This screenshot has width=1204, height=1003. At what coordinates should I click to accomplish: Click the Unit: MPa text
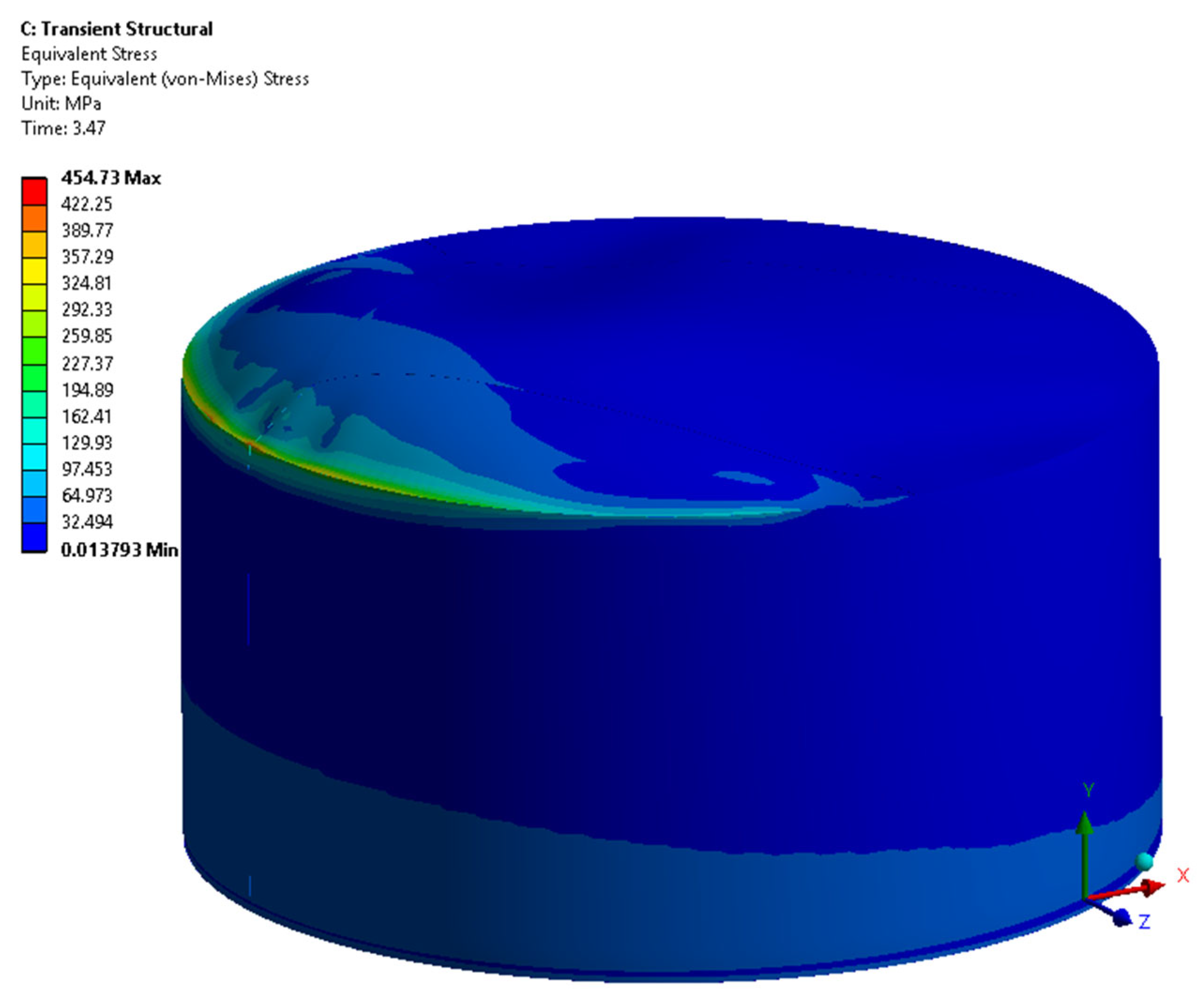[61, 103]
